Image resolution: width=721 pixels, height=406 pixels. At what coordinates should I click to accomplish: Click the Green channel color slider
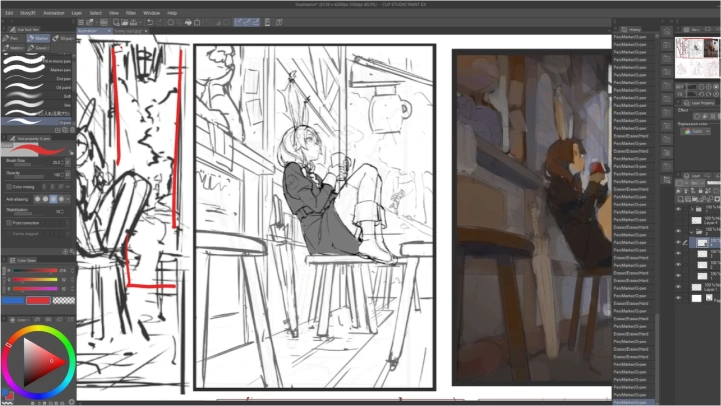click(x=35, y=280)
